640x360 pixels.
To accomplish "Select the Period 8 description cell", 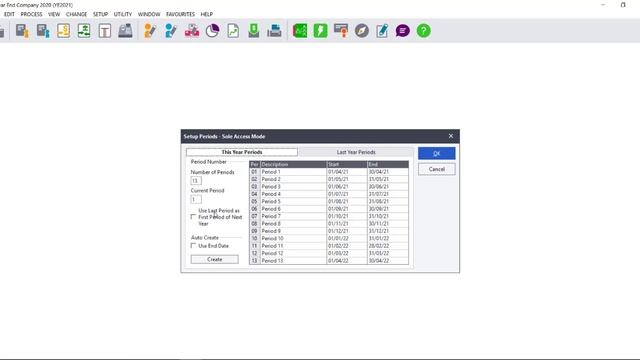I will [293, 223].
